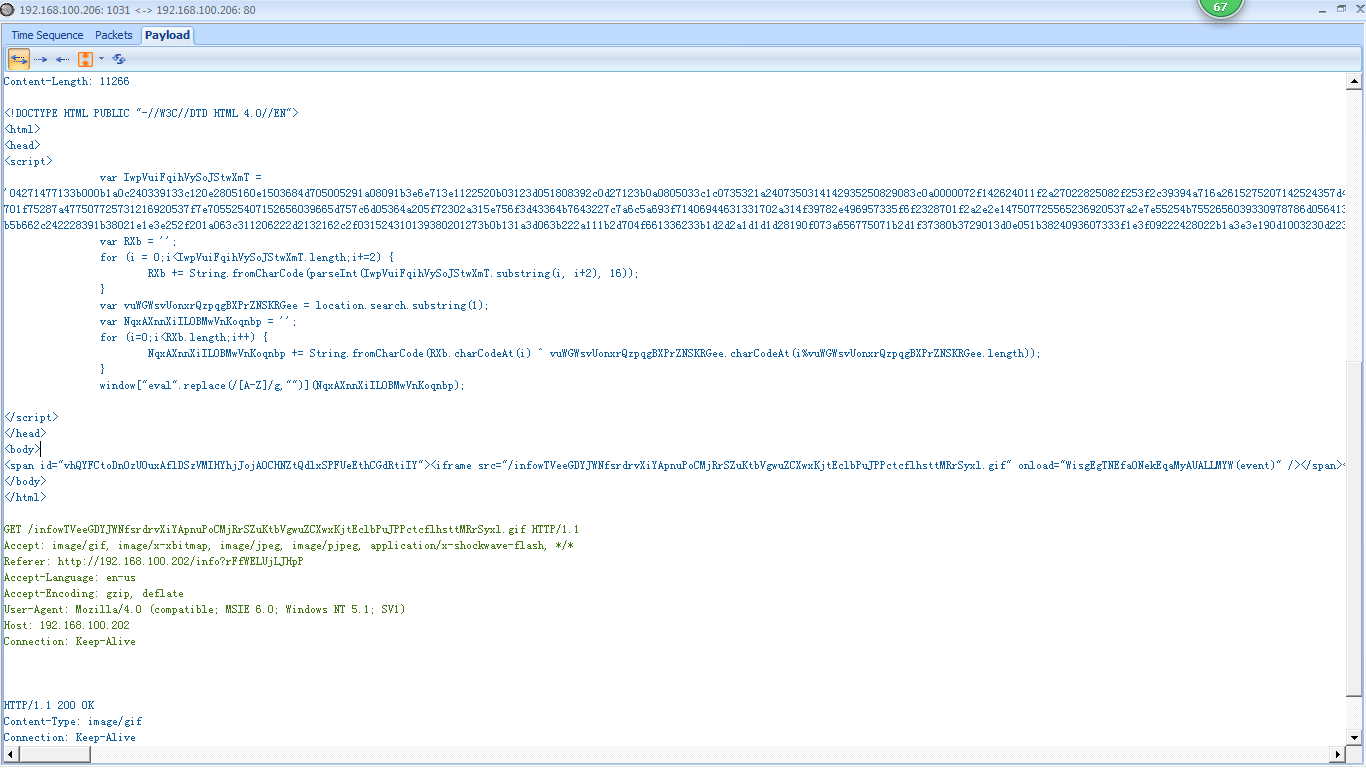Click the RXb += String.fromCharCode line
This screenshot has width=1366, height=768.
point(392,273)
